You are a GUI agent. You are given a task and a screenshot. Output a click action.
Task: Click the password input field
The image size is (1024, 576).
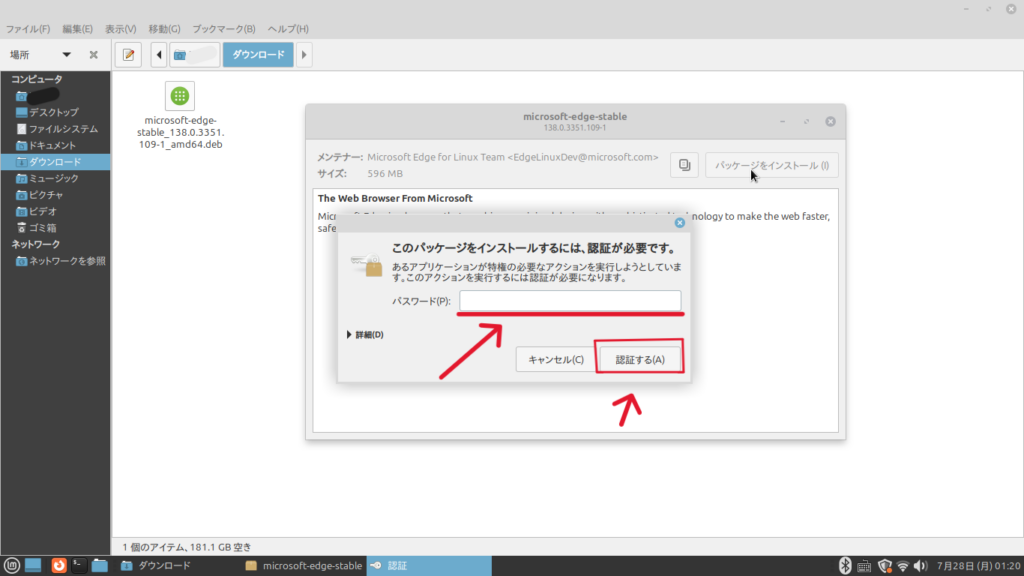click(x=569, y=300)
